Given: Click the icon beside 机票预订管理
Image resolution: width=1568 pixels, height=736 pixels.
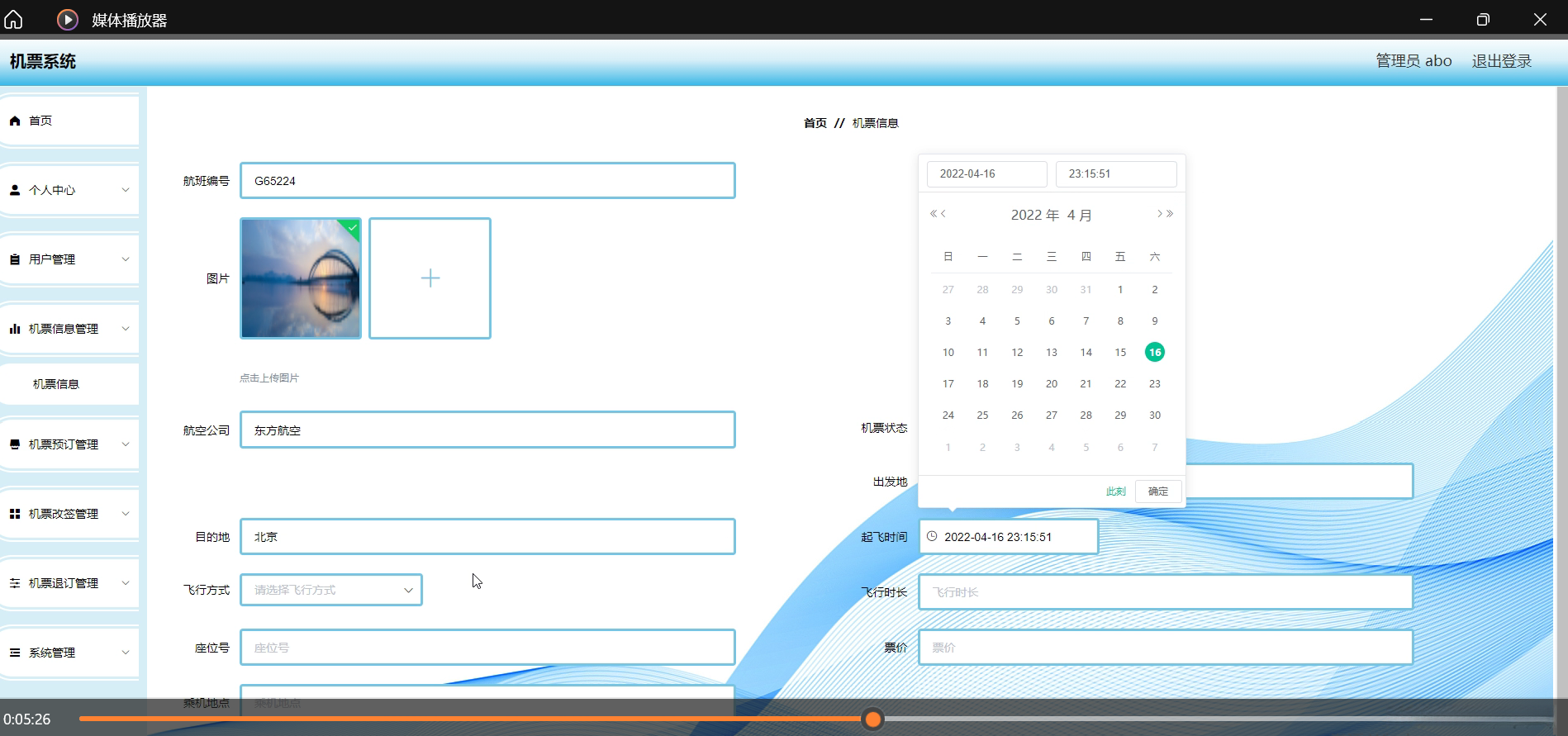Looking at the screenshot, I should click(15, 444).
